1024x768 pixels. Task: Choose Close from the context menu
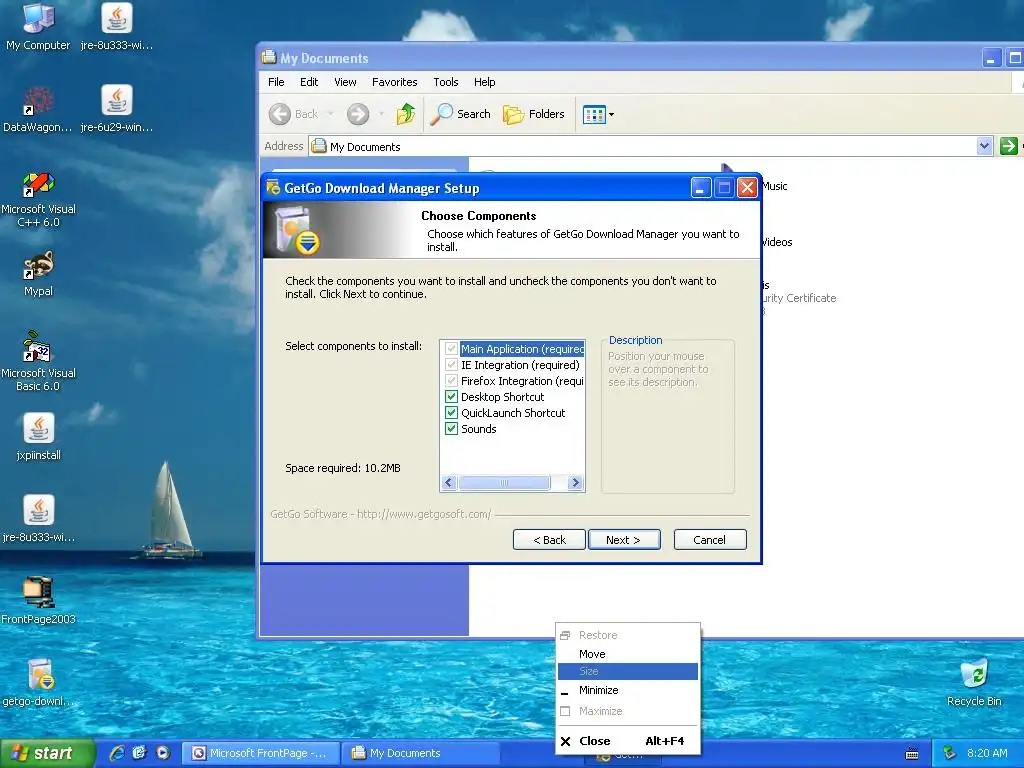click(628, 741)
